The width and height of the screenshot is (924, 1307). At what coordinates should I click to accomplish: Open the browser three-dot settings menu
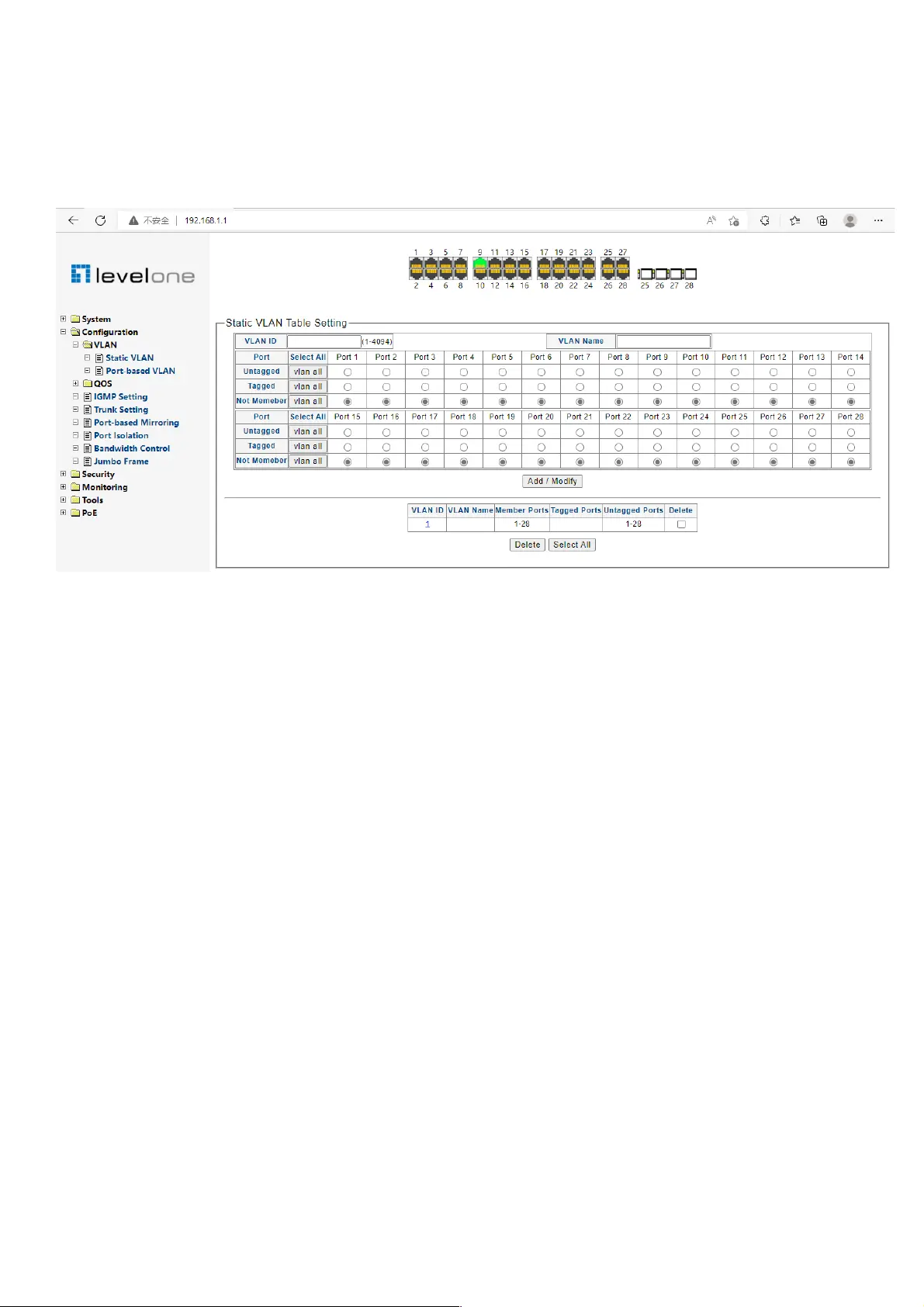coord(878,220)
